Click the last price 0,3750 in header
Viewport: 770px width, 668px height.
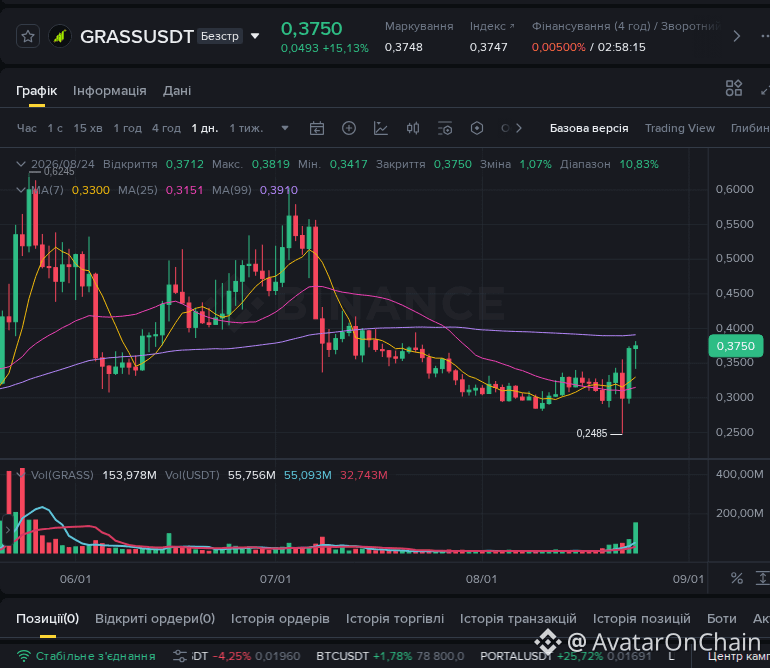tap(311, 29)
